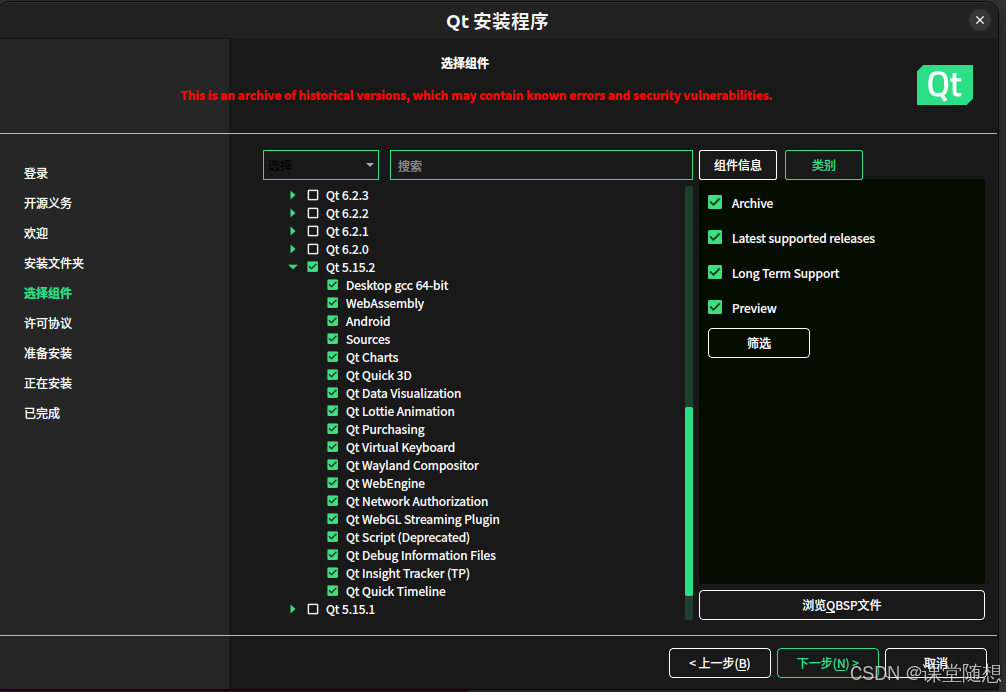Check the Qt 6.2.3 checkbox
This screenshot has width=1006, height=692.
(x=312, y=195)
